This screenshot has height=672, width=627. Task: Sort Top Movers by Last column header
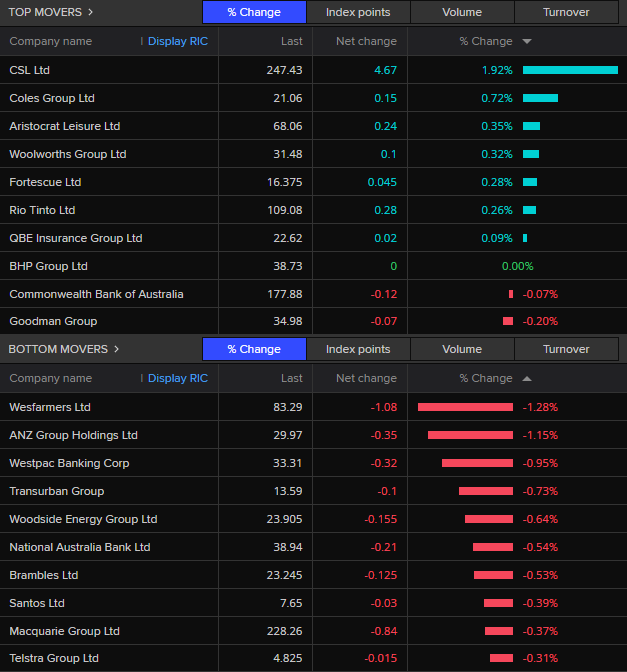click(x=292, y=41)
